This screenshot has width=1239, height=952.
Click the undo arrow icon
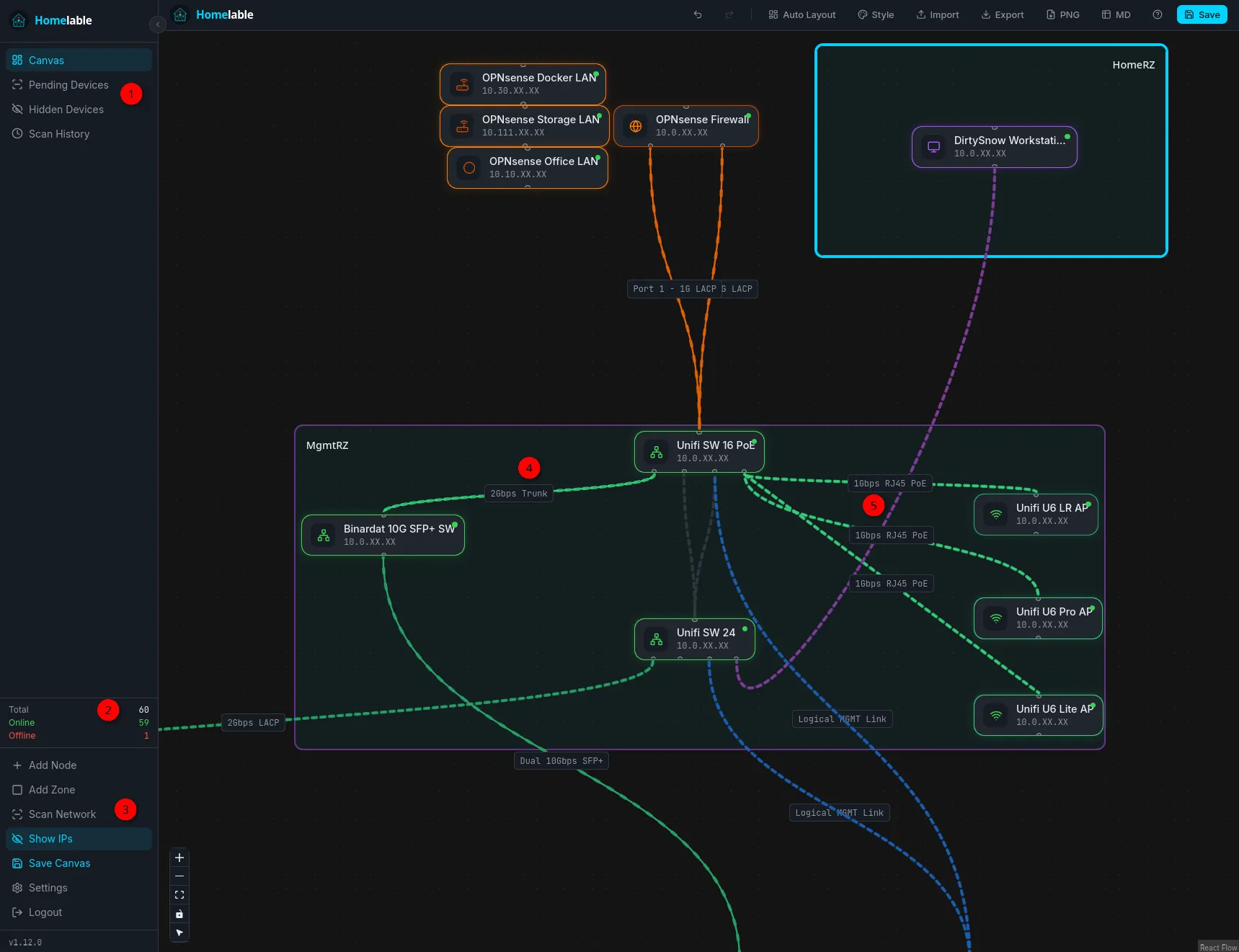(x=698, y=14)
